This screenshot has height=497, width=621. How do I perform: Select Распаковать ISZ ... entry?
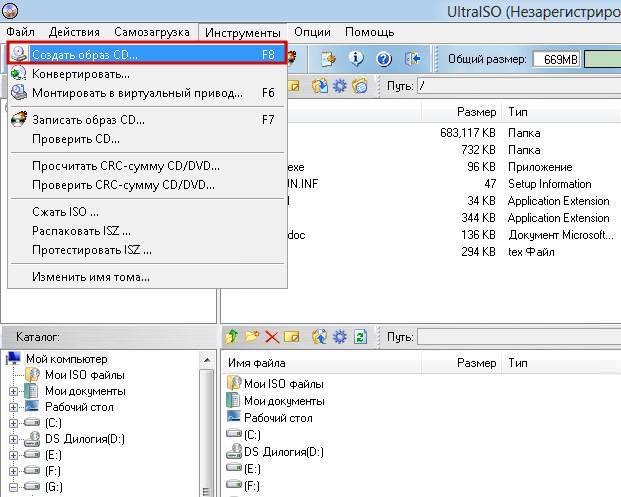(x=147, y=231)
